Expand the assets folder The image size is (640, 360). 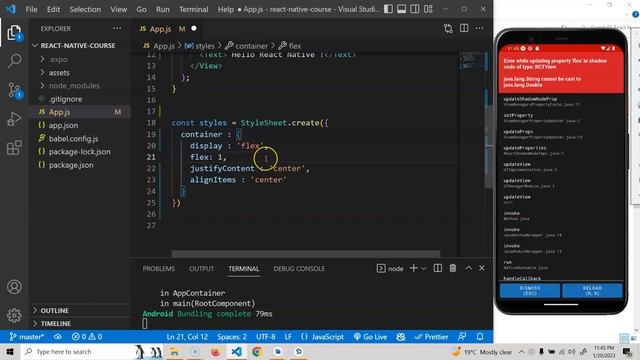59,73
